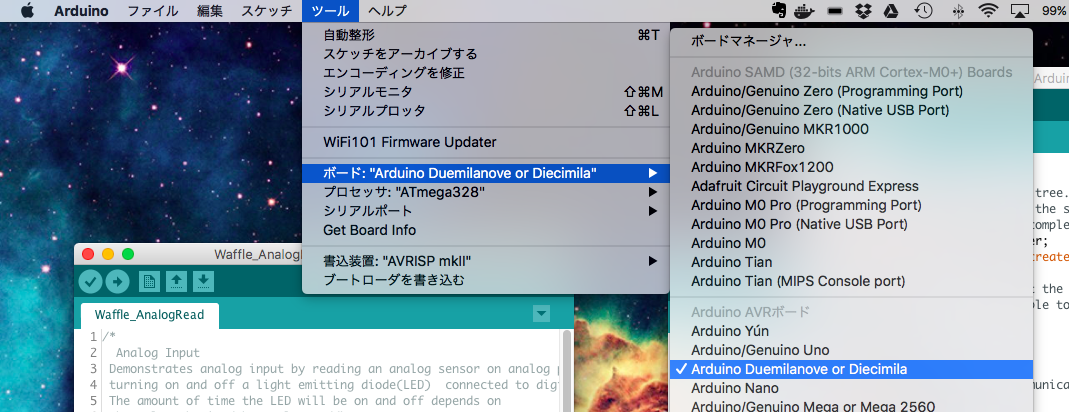This screenshot has height=412, width=1069.
Task: Select ブートローダを書き込む
Action: point(486,280)
